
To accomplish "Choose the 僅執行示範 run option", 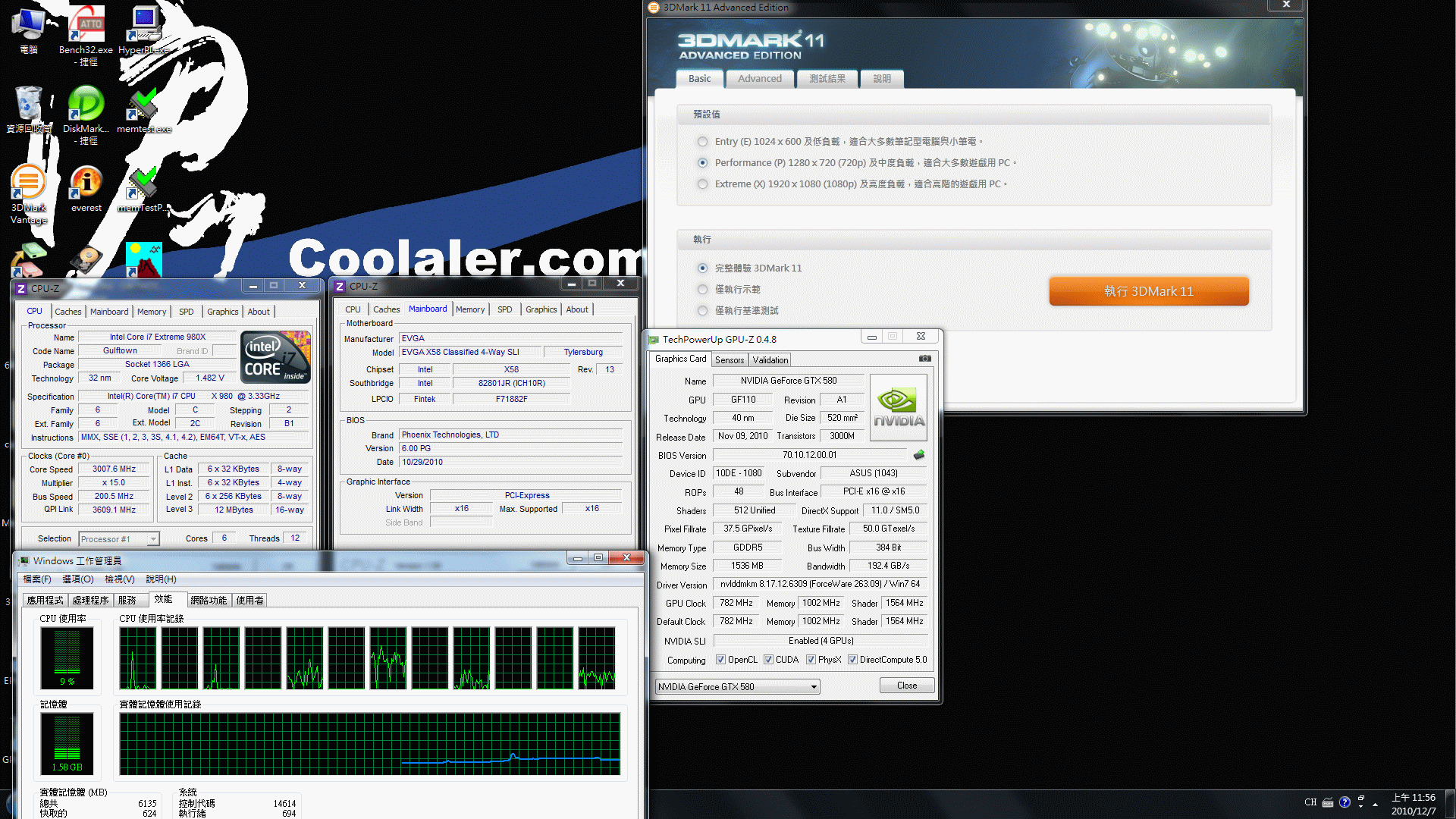I will [702, 290].
